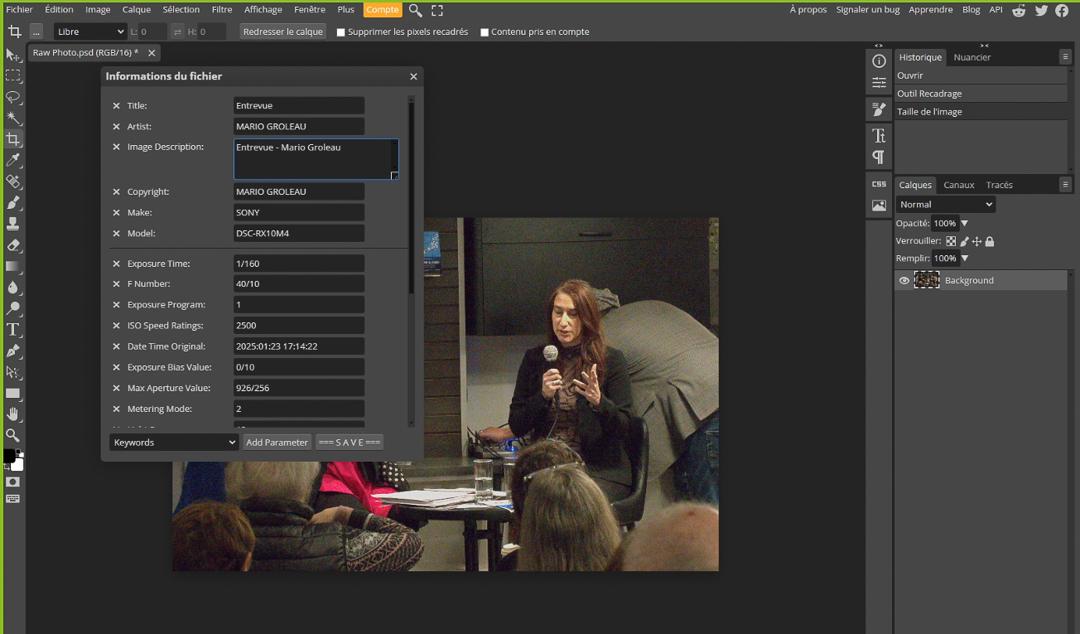Image resolution: width=1080 pixels, height=634 pixels.
Task: Enable Contenu pris en compte checkbox
Action: pyautogui.click(x=485, y=32)
